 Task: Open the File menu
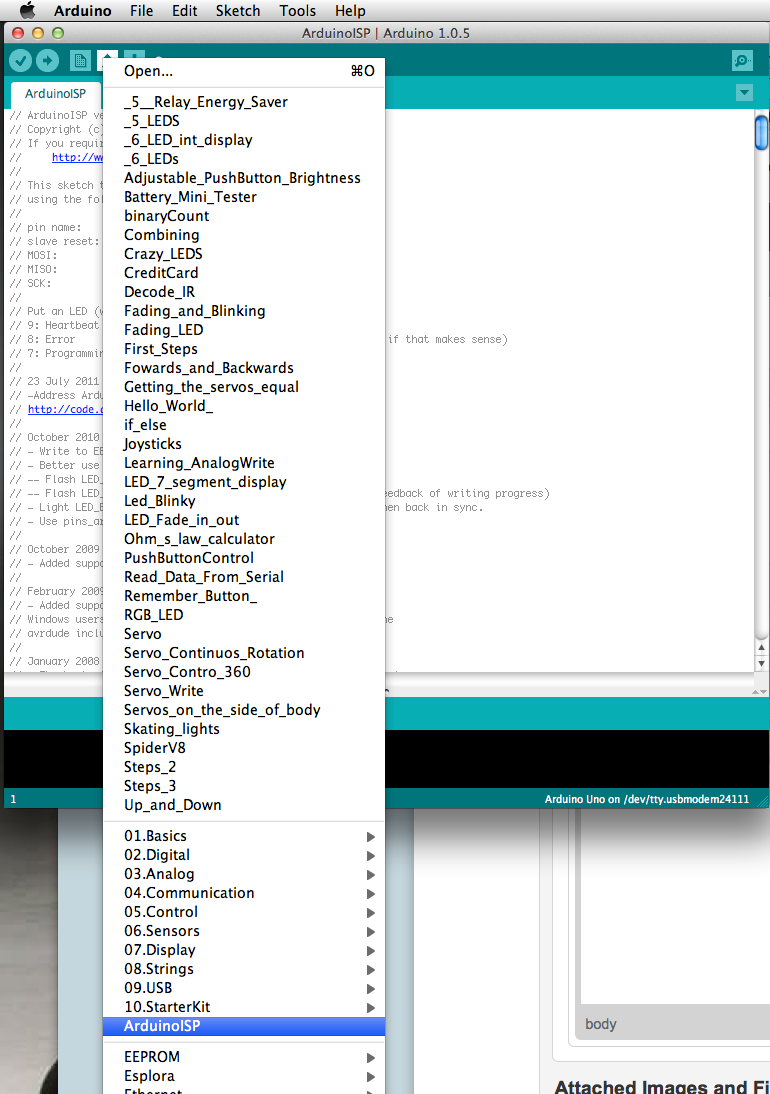coord(142,10)
